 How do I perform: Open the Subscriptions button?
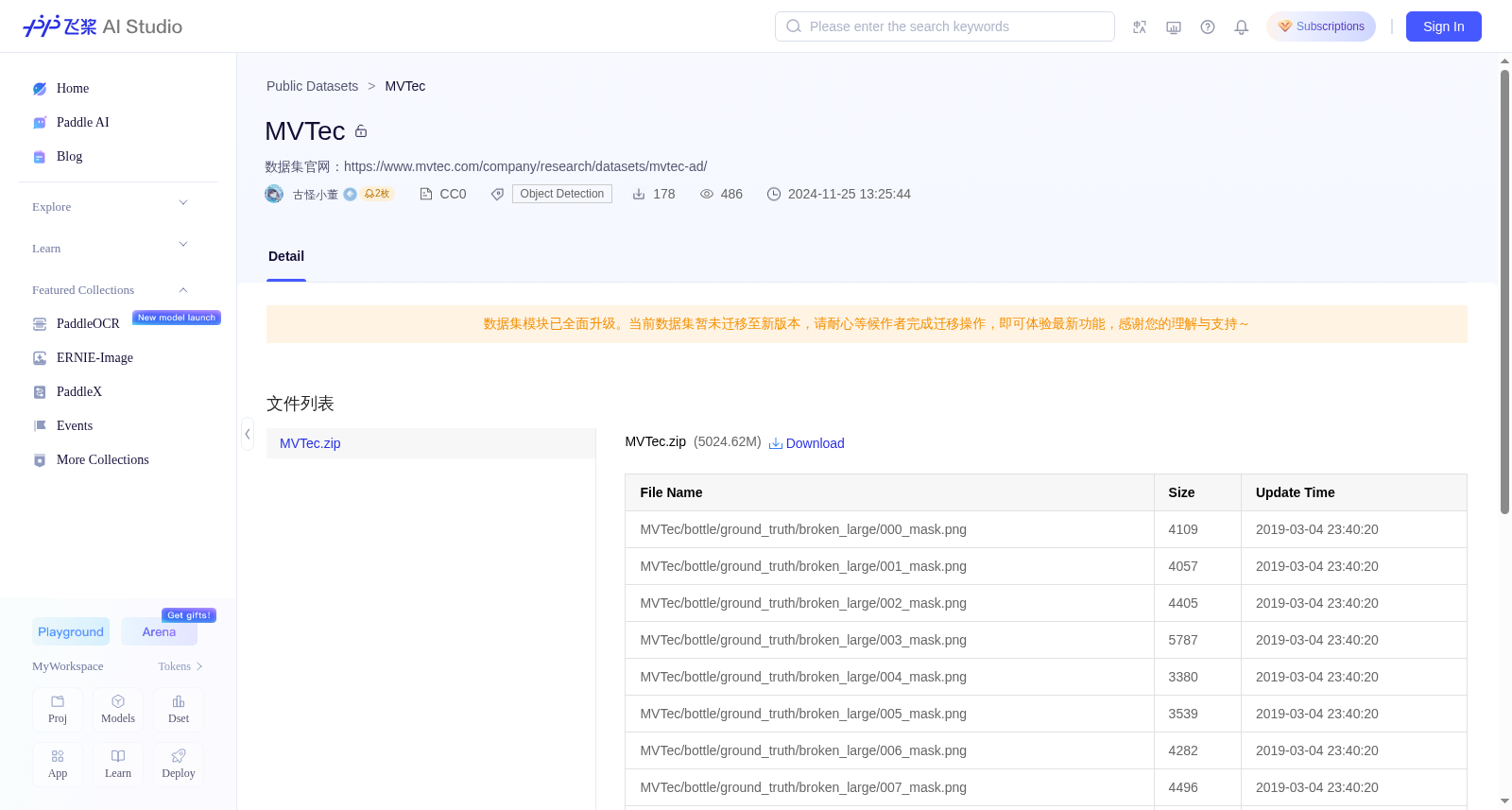(1321, 26)
